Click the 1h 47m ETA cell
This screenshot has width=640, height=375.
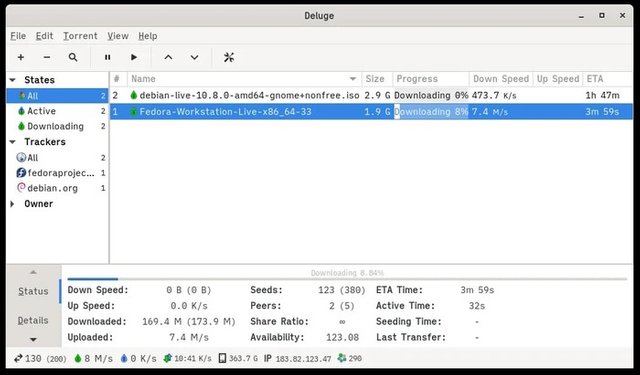pyautogui.click(x=602, y=95)
